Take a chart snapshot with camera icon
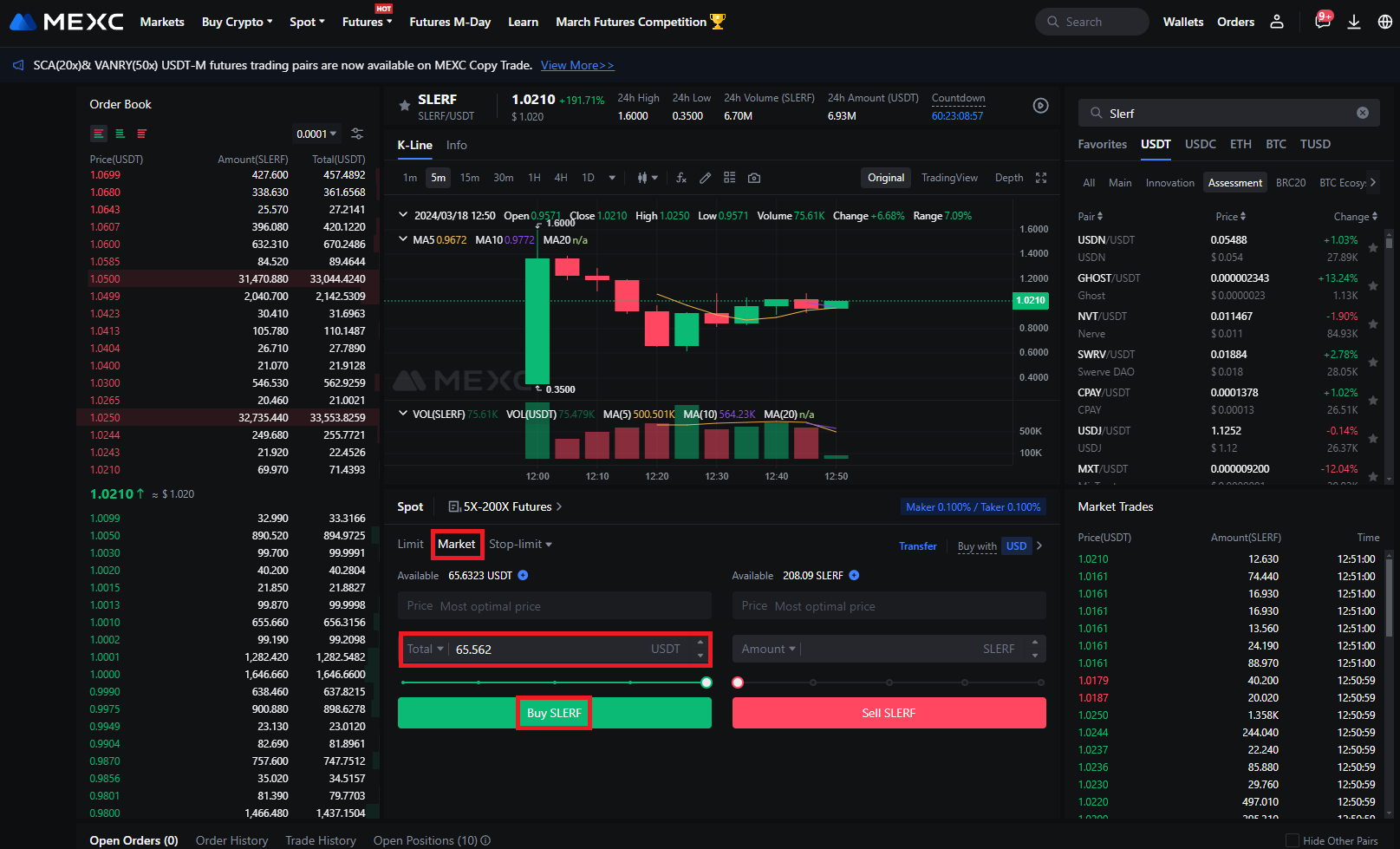The image size is (1400, 849). click(754, 178)
